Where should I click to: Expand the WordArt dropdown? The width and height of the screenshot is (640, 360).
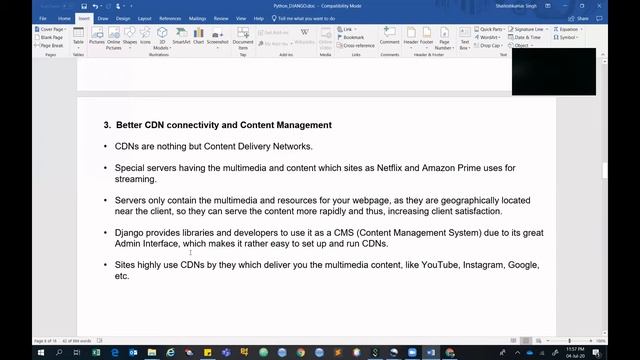click(x=500, y=38)
